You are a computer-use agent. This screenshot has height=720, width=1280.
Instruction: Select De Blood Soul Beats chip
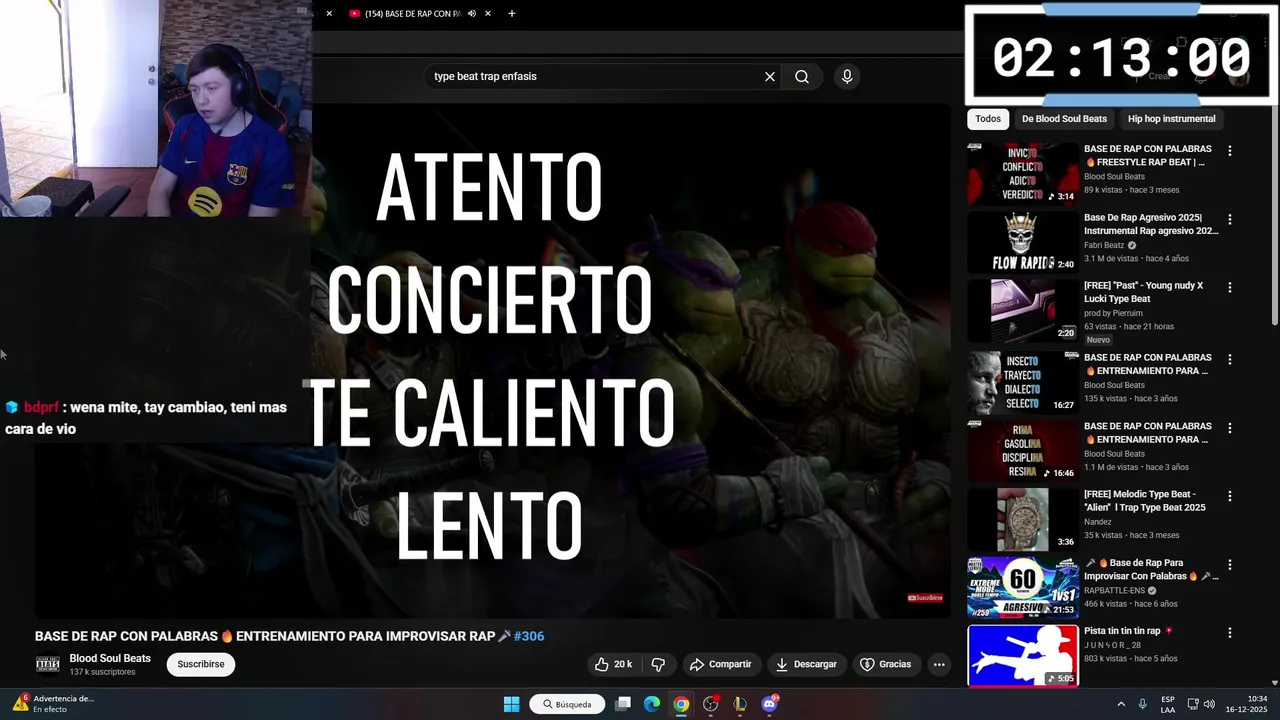[x=1064, y=119]
